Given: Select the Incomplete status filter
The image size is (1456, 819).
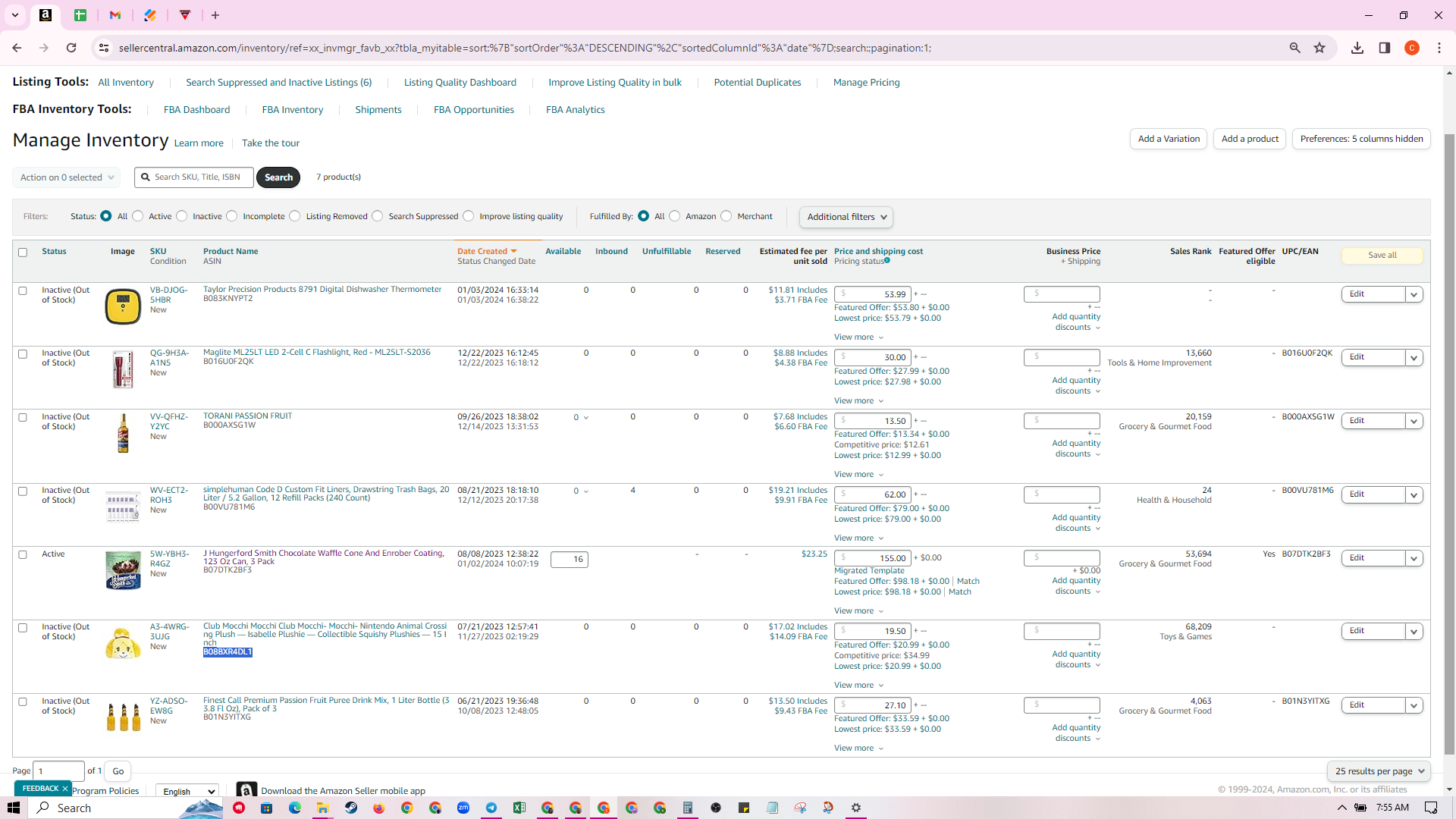Looking at the screenshot, I should [x=232, y=216].
